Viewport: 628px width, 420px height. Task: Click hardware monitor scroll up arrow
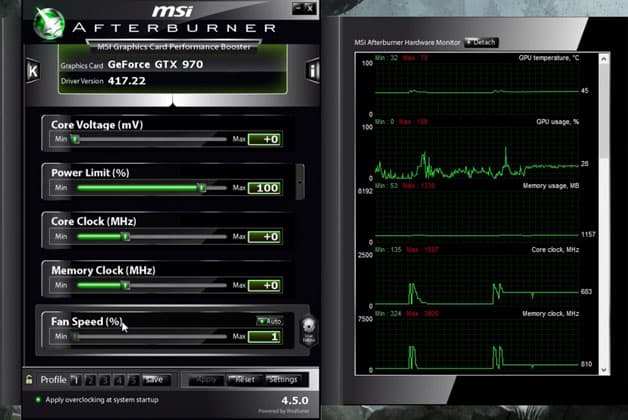click(x=604, y=59)
